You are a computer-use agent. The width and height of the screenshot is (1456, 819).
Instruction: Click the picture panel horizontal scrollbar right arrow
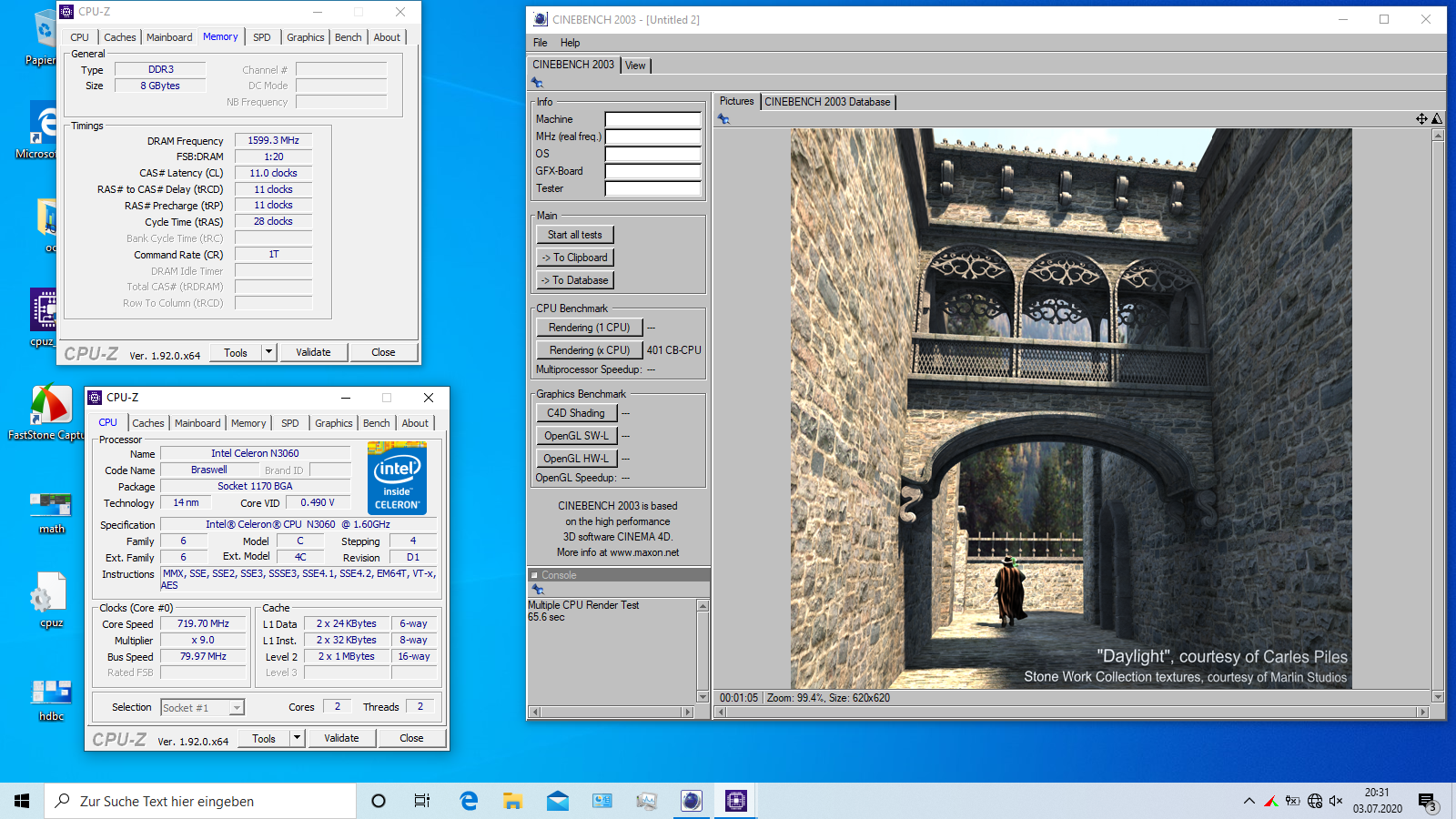click(x=1423, y=713)
